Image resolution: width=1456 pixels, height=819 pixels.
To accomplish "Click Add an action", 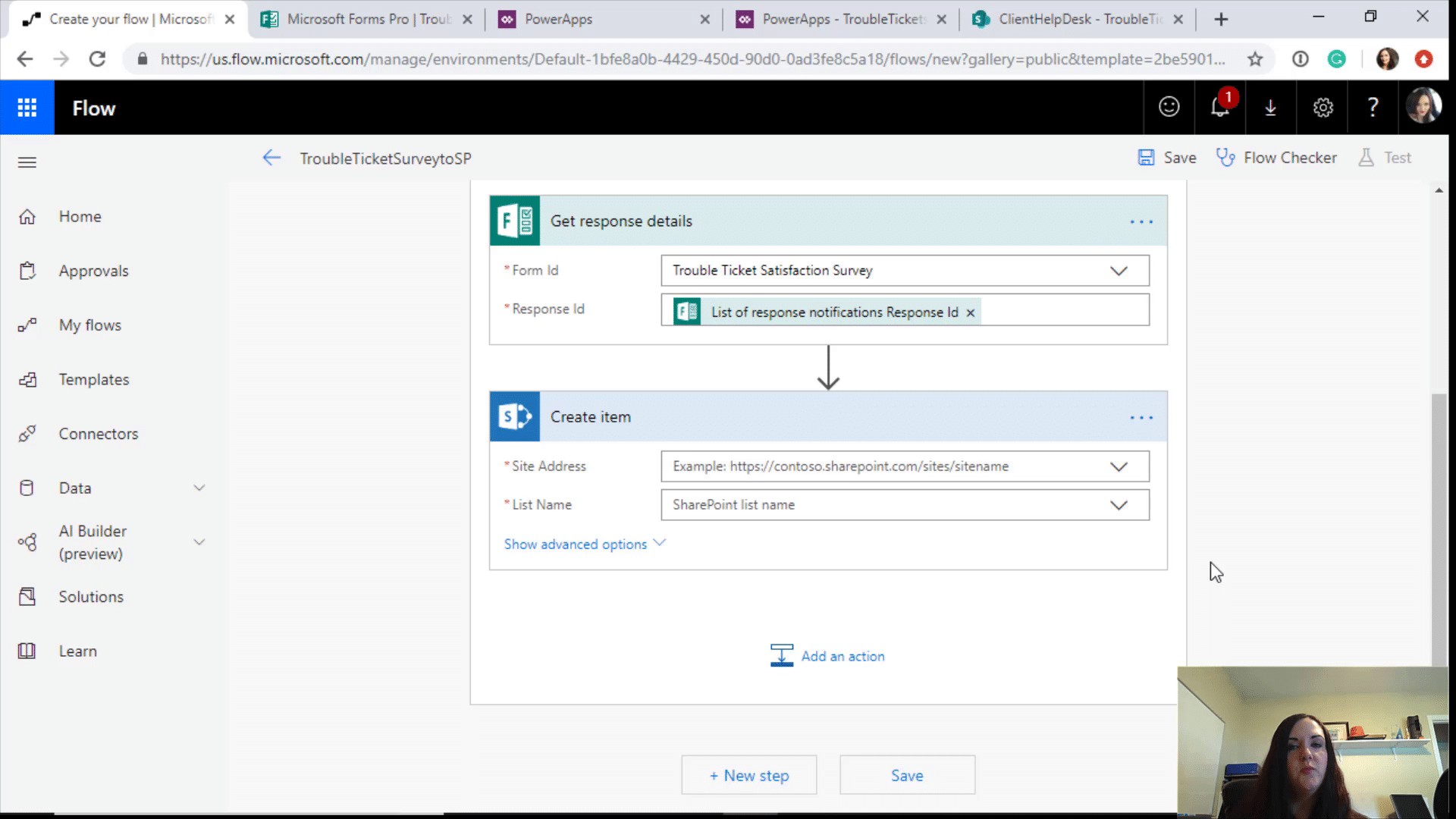I will [x=827, y=656].
